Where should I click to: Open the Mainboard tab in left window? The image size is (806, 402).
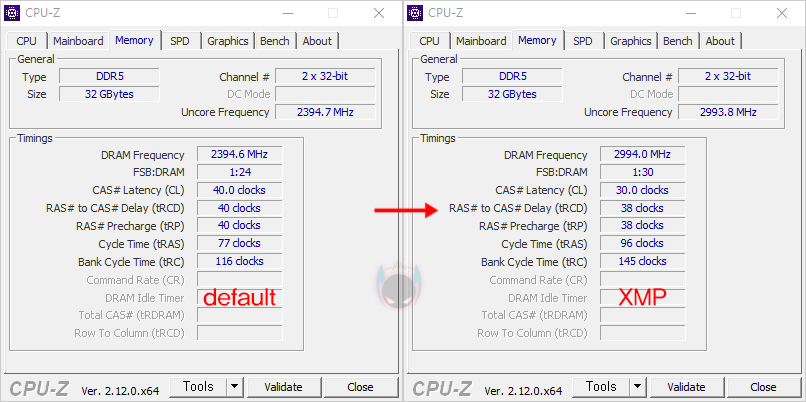[x=78, y=41]
